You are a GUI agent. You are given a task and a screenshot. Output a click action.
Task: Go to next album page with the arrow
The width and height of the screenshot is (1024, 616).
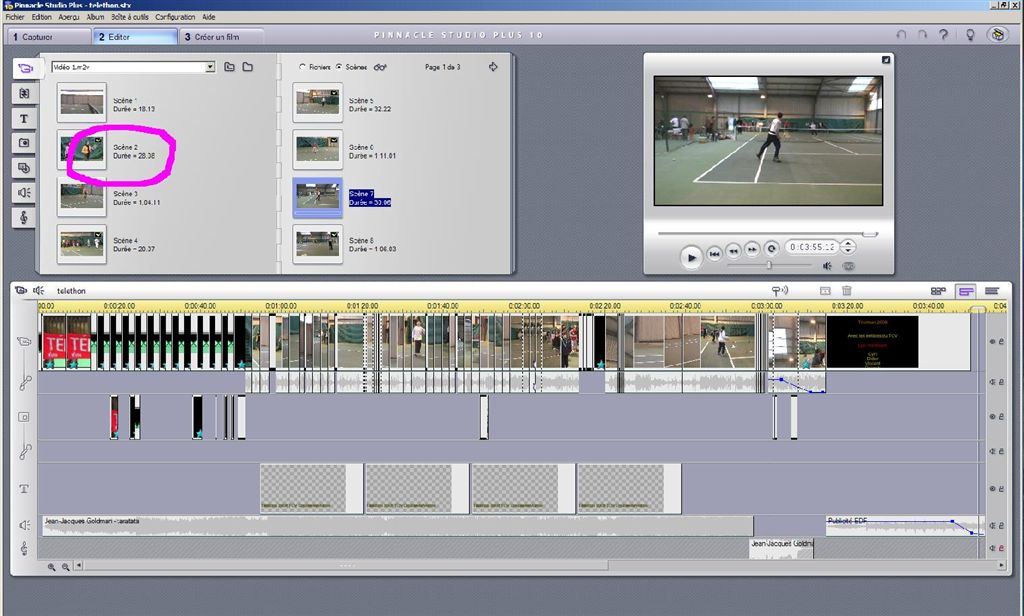click(493, 67)
